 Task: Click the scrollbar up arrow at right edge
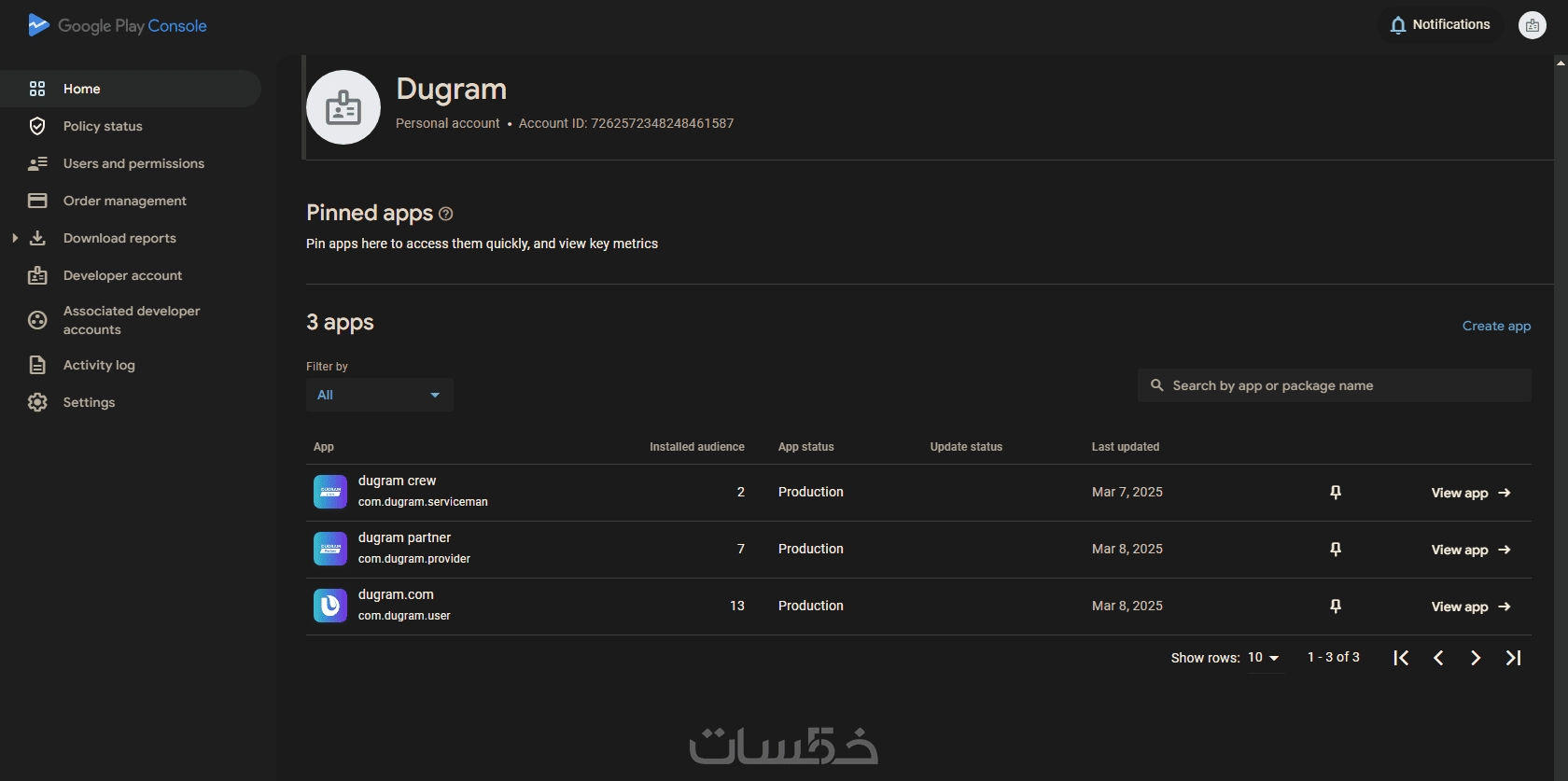pos(1561,63)
